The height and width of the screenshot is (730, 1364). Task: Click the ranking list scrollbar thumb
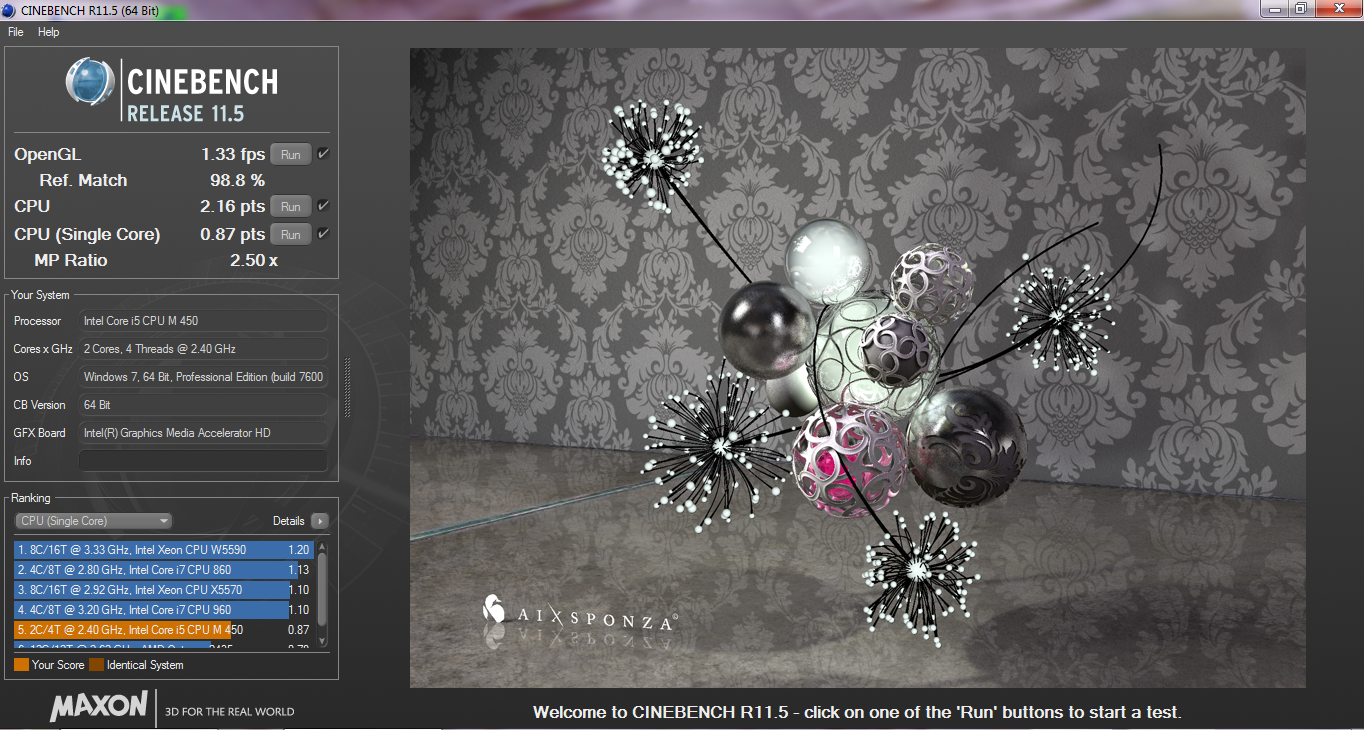(x=322, y=588)
